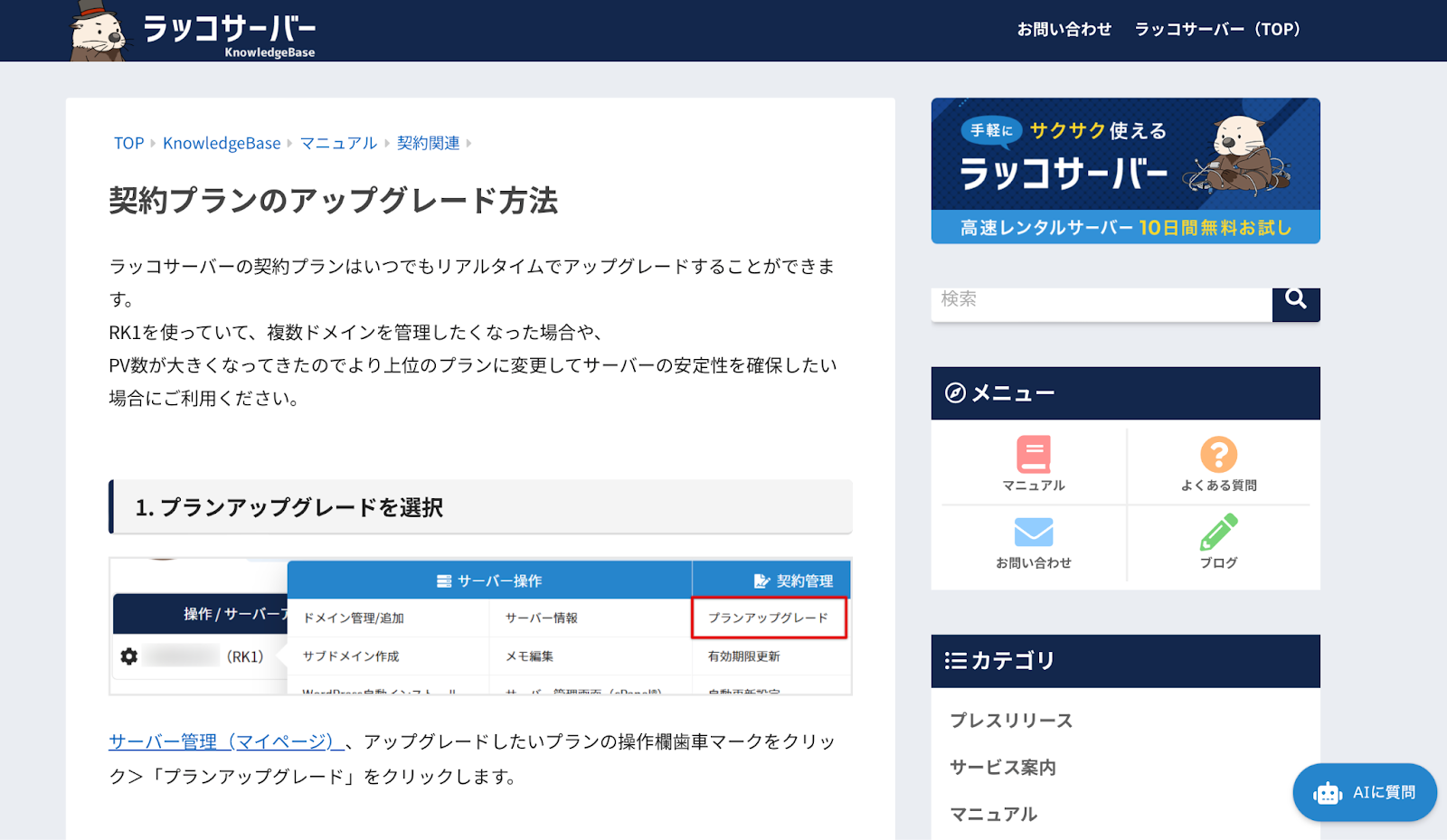
Task: Select マニュアル category in sidebar list
Action: [994, 815]
